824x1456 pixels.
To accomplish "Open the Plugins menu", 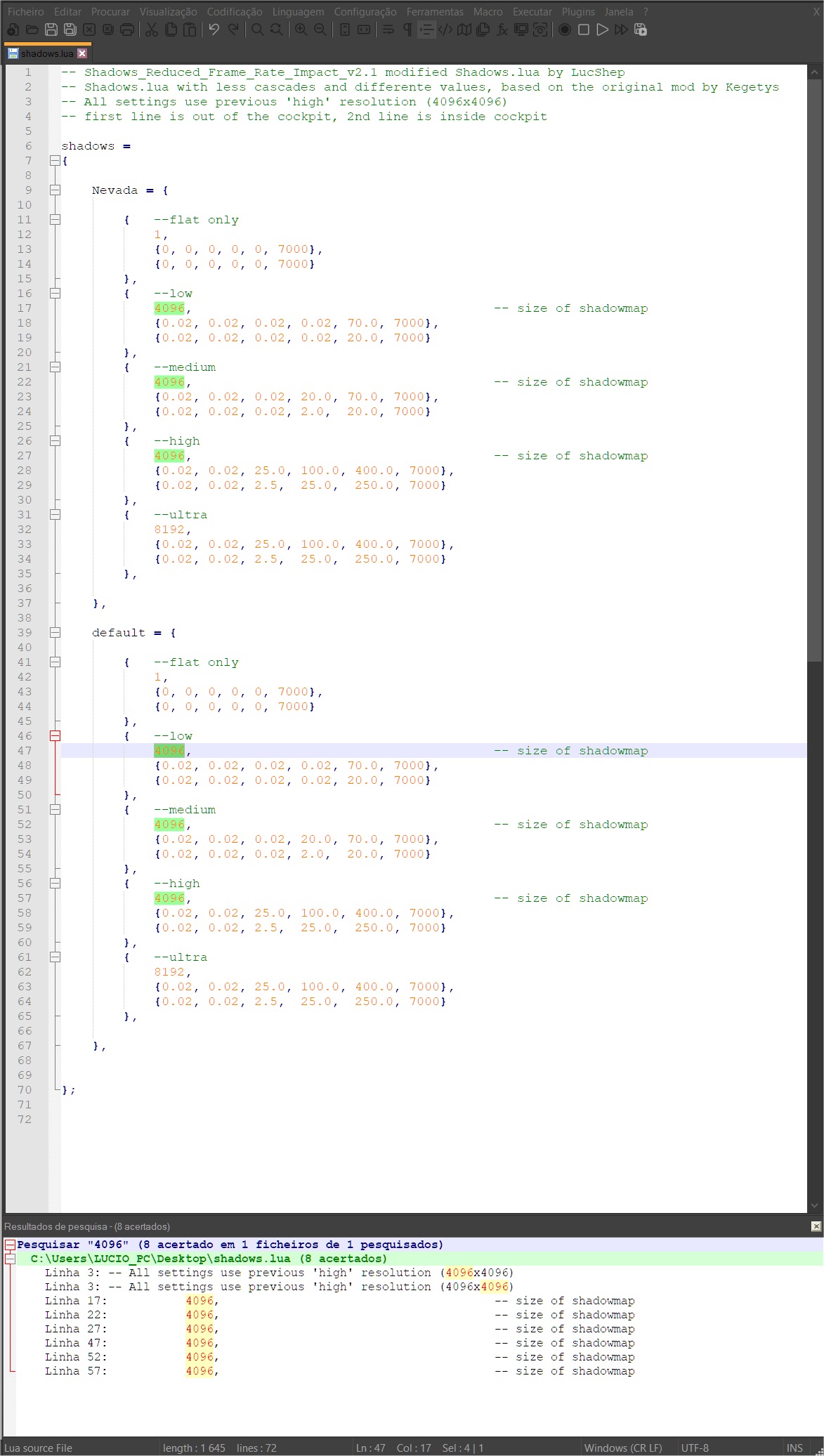I will pos(577,12).
